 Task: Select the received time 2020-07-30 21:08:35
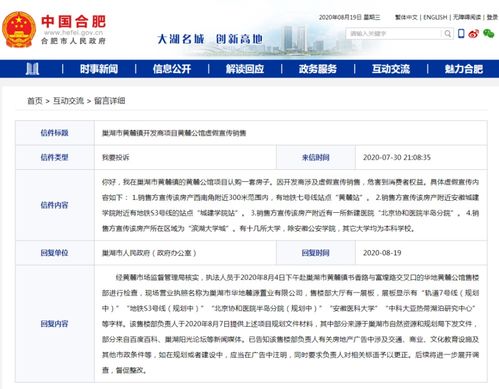397,157
